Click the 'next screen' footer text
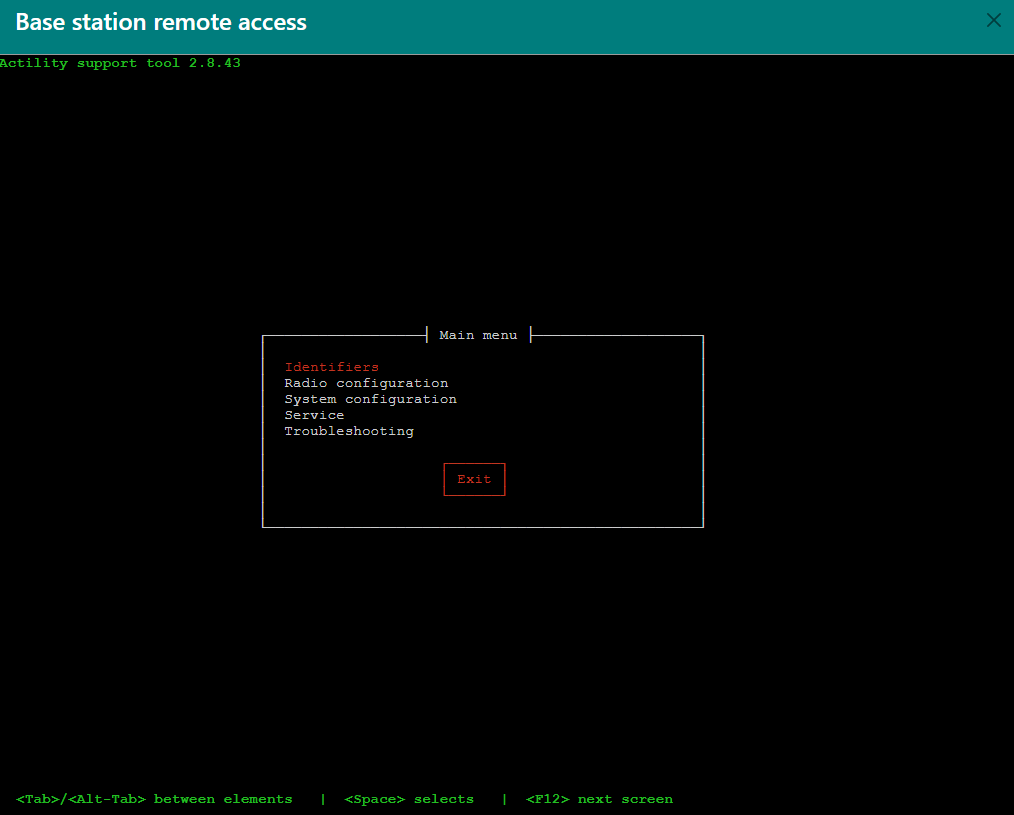The image size is (1014, 815). tap(625, 799)
